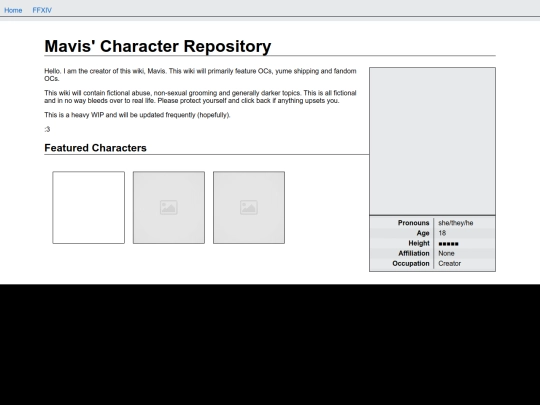Click the affiliation value None

tap(446, 253)
